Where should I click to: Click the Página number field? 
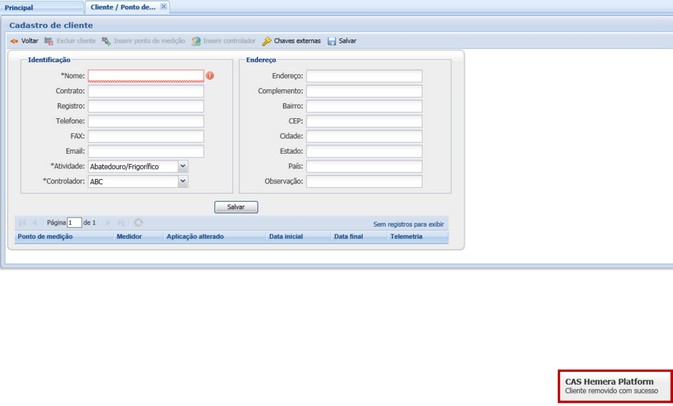tap(74, 223)
